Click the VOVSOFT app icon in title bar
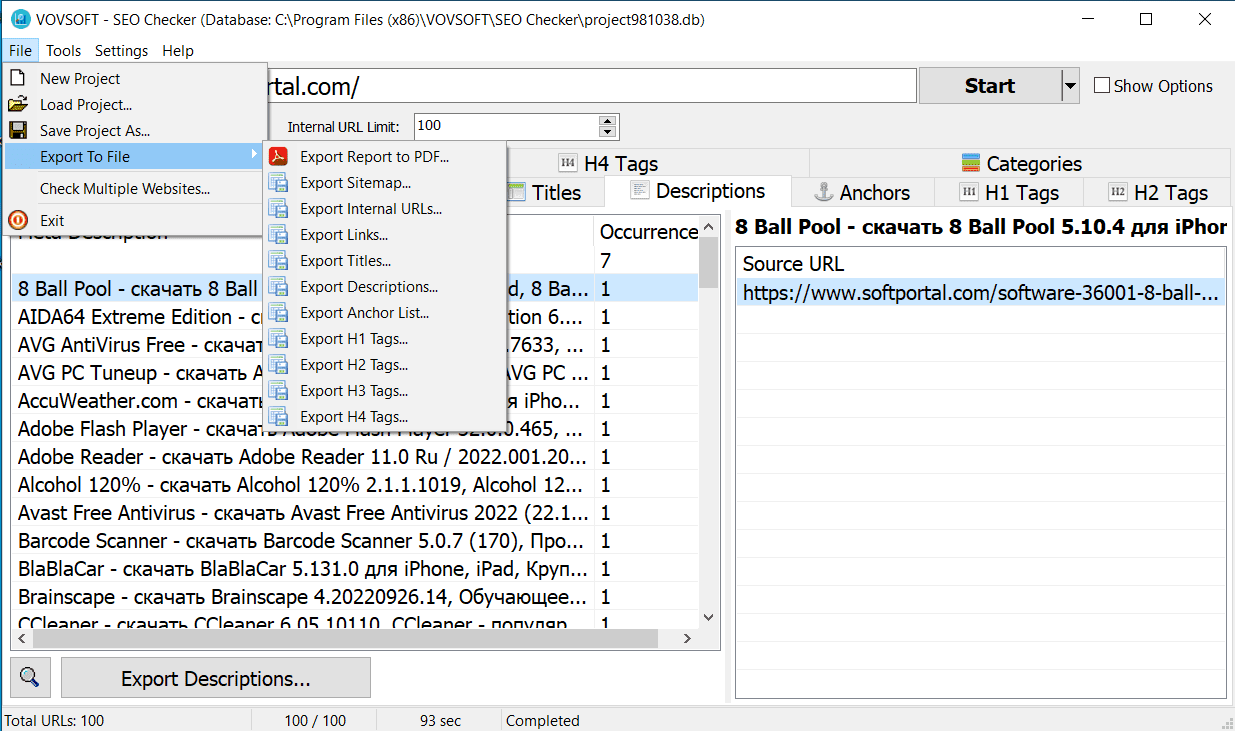Image resolution: width=1235 pixels, height=731 pixels. (x=18, y=19)
